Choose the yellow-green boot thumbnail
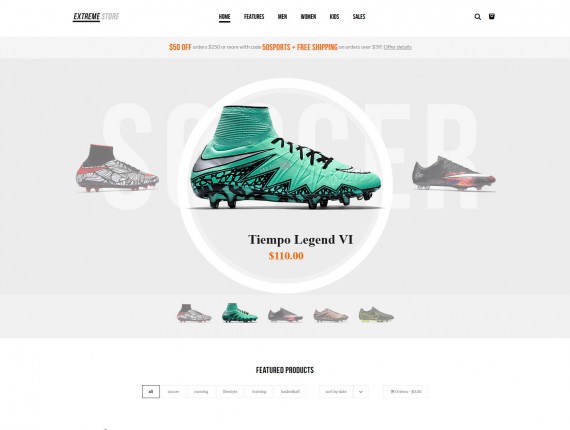570x430 pixels. tap(376, 314)
